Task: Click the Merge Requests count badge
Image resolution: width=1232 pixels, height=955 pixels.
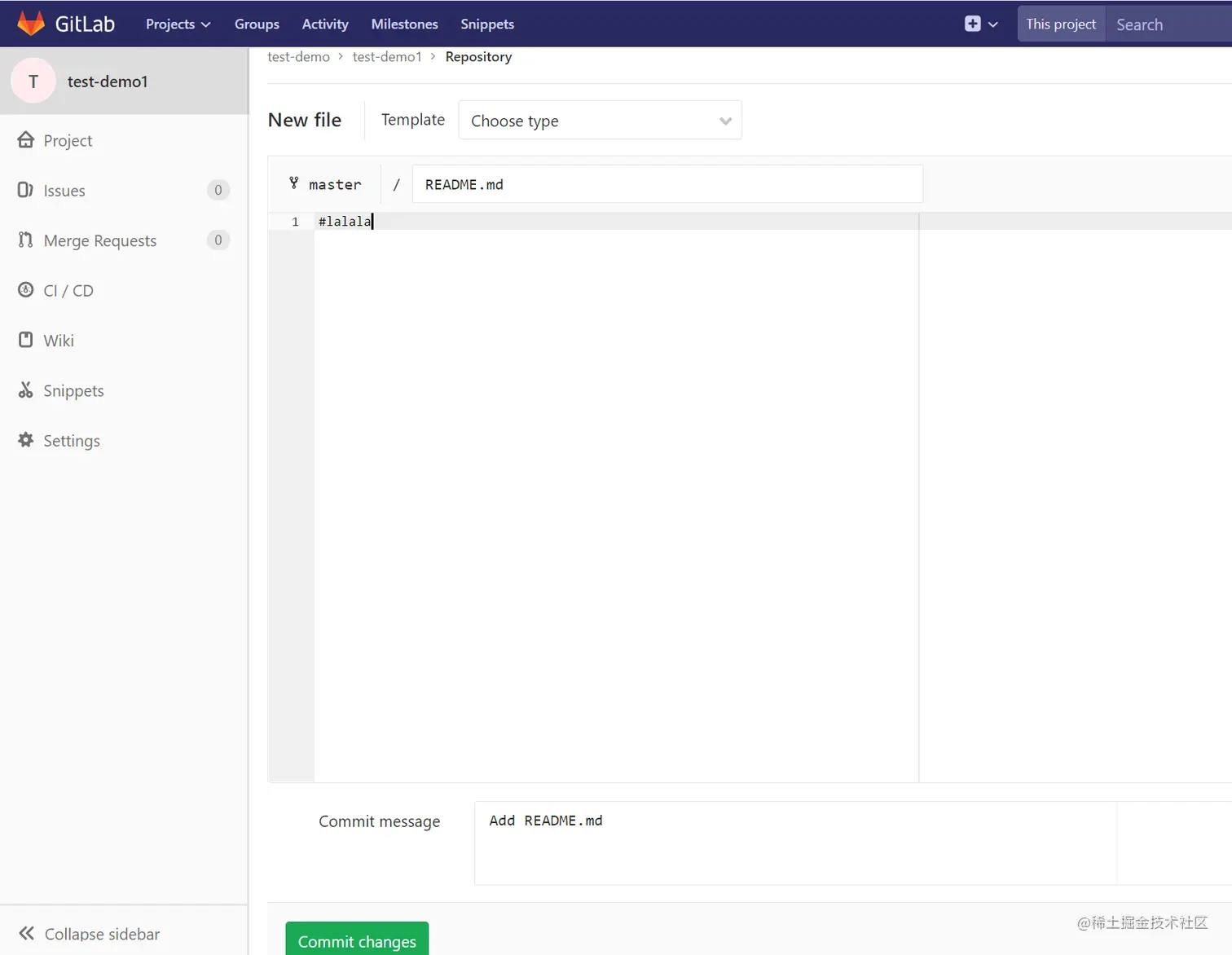Action: pos(218,240)
